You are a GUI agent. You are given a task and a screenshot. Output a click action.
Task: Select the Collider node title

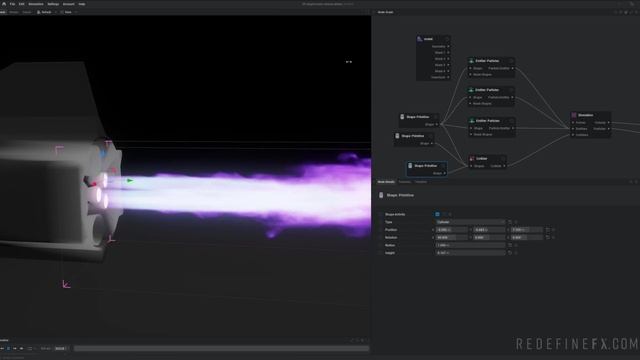(x=482, y=158)
